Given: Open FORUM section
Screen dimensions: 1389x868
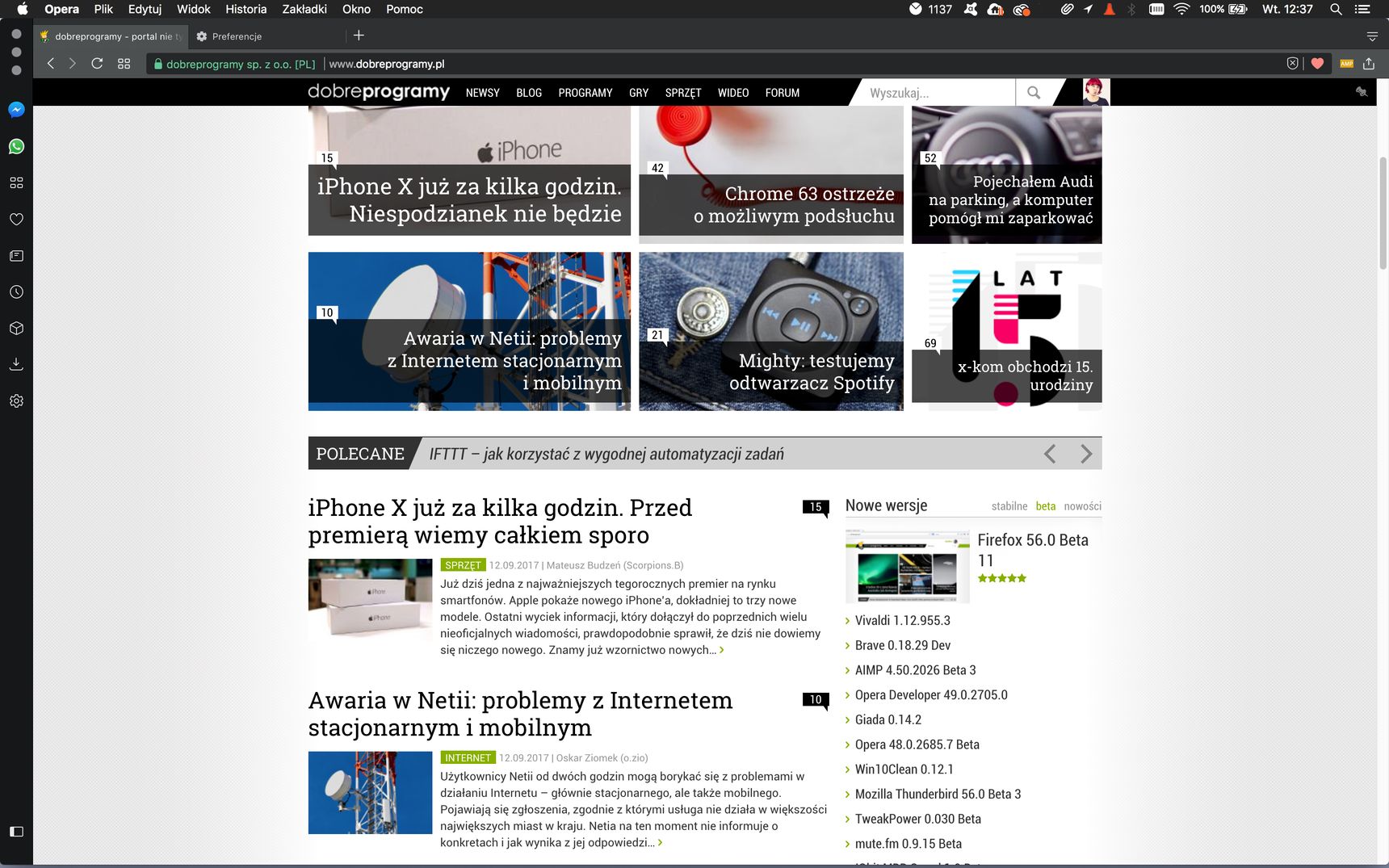Looking at the screenshot, I should pos(783,93).
